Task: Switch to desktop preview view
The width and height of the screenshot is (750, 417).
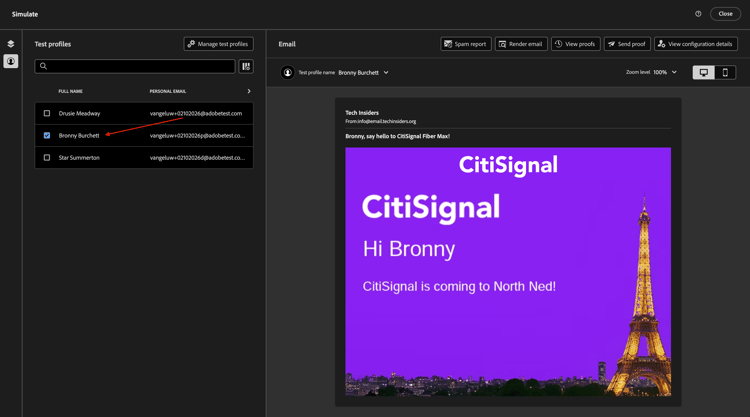Action: click(x=704, y=73)
